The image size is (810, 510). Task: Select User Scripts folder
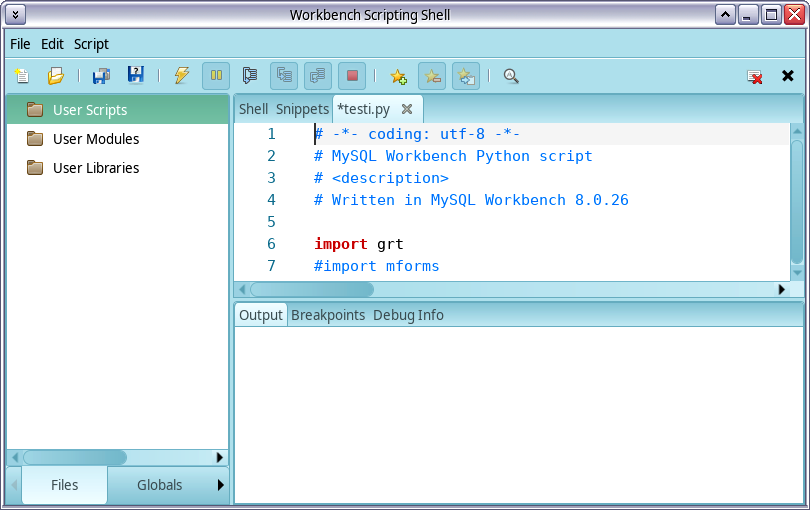point(118,110)
